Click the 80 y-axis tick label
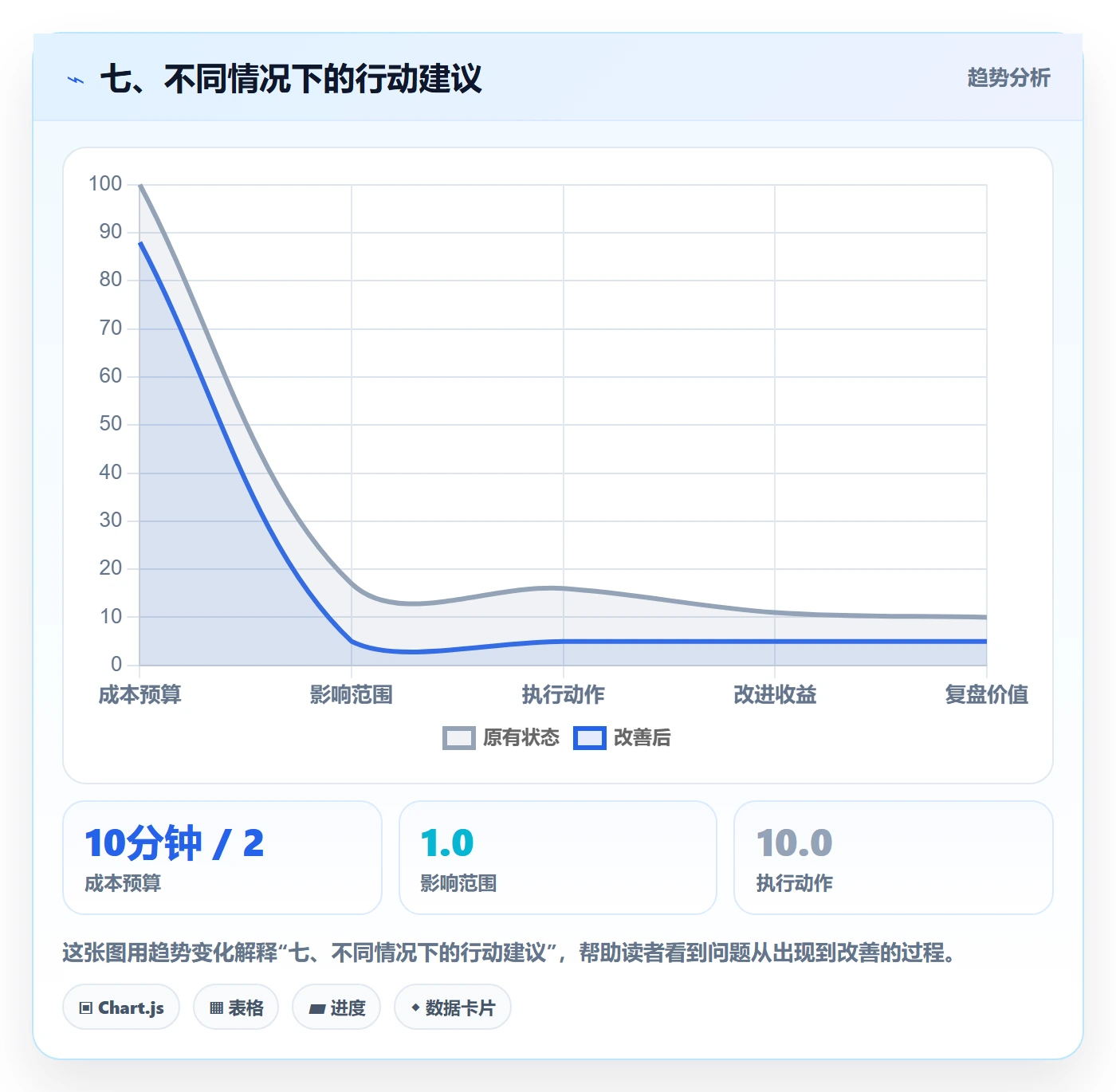This screenshot has width=1116, height=1092. (111, 280)
